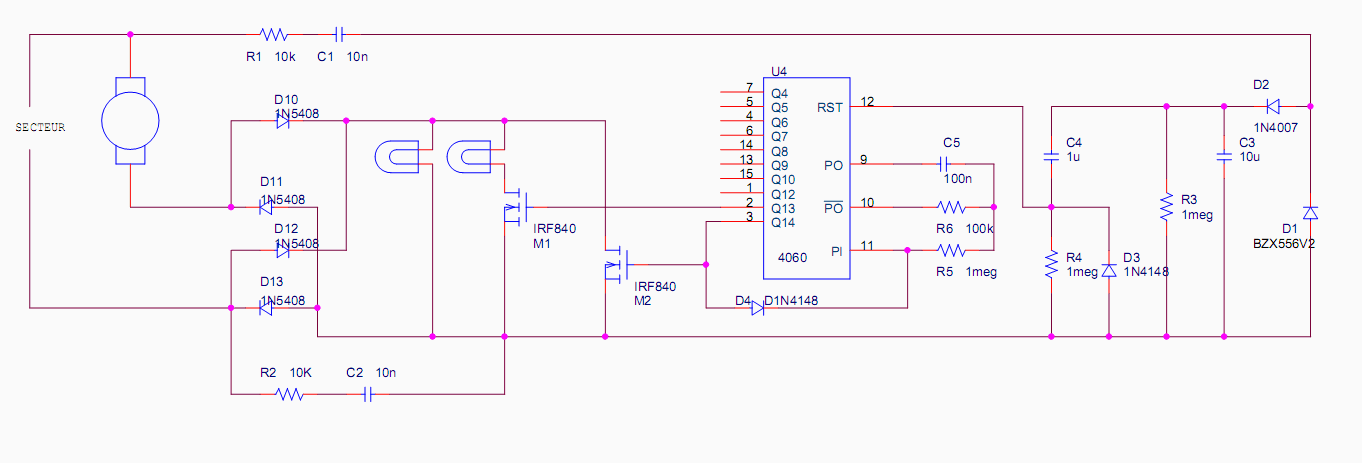
Task: Click the R1 10k resistor symbol
Action: point(273,35)
